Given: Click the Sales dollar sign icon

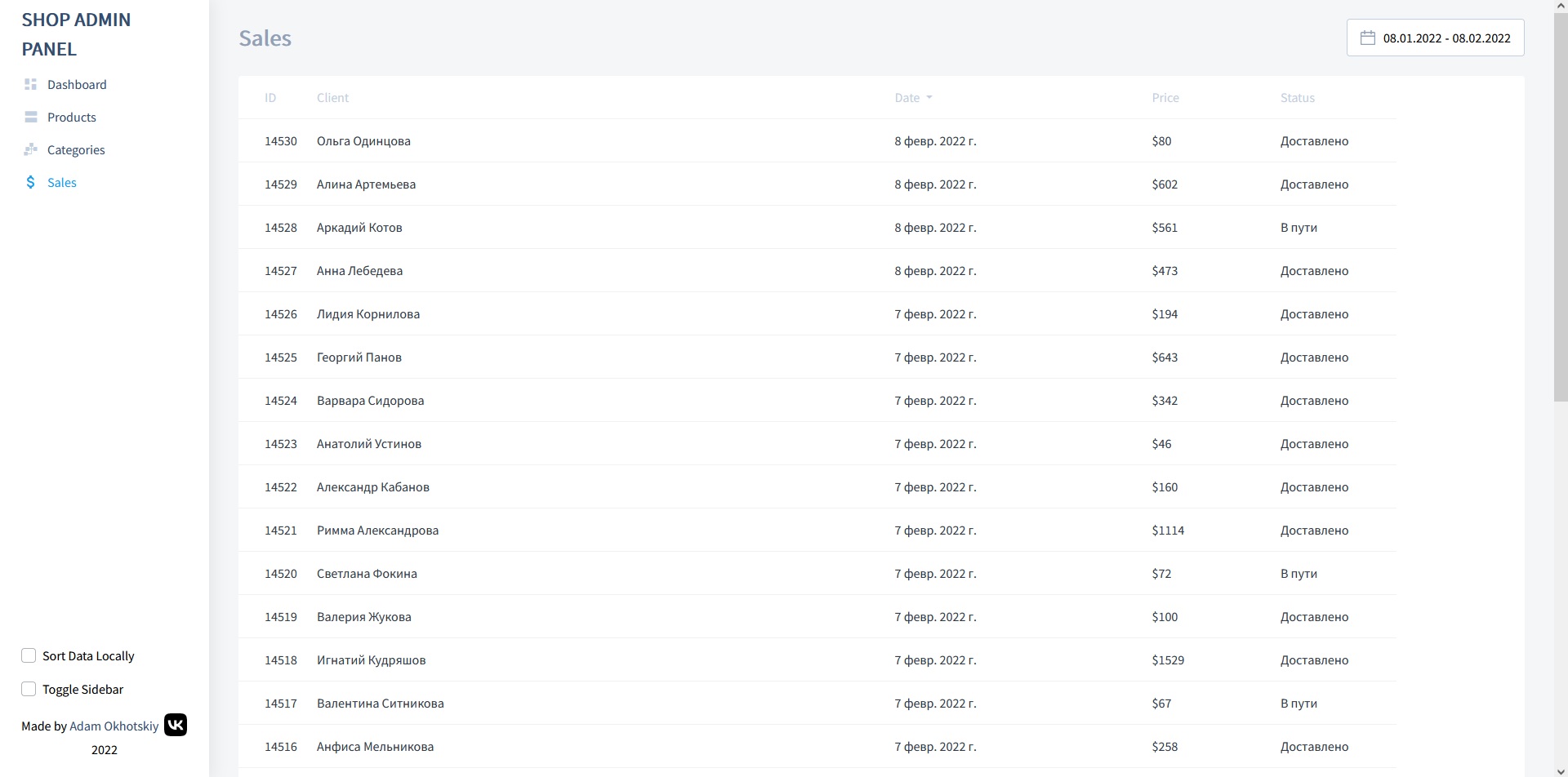Looking at the screenshot, I should pyautogui.click(x=31, y=182).
